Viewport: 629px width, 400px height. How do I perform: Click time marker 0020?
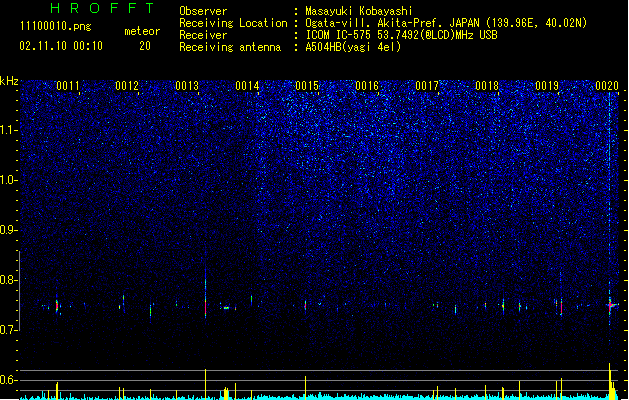[607, 86]
